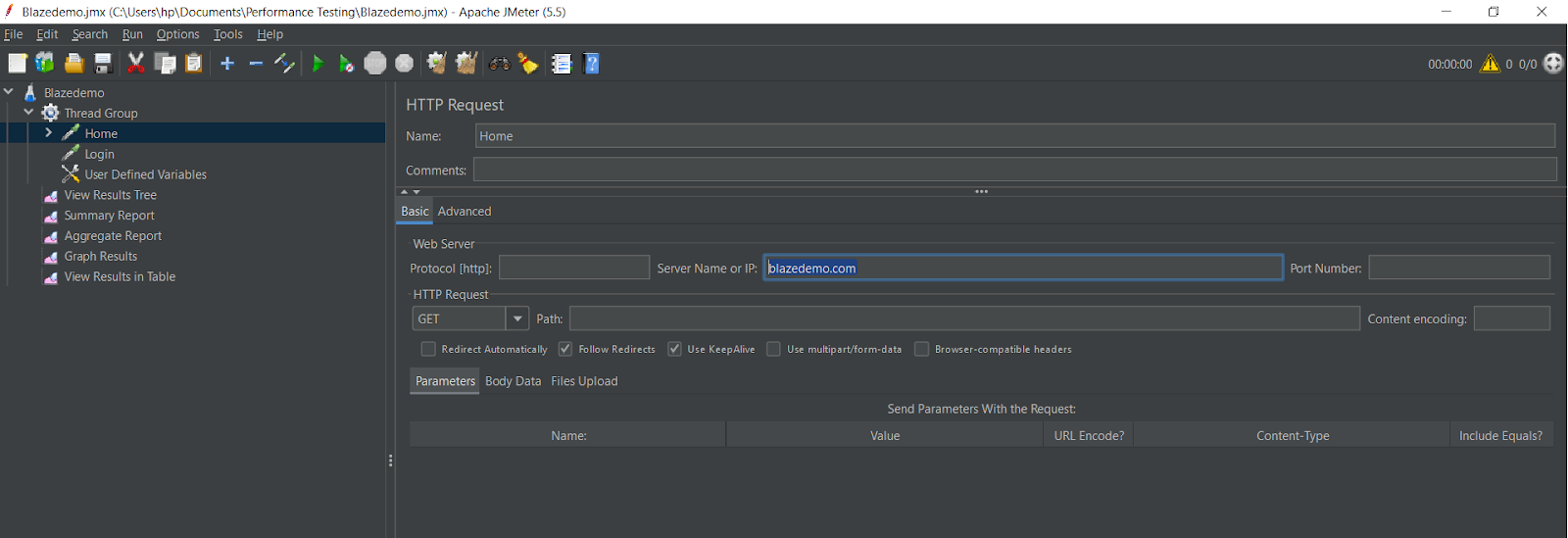The height and width of the screenshot is (538, 1568).
Task: Click the Cut scissors icon
Action: tap(136, 64)
